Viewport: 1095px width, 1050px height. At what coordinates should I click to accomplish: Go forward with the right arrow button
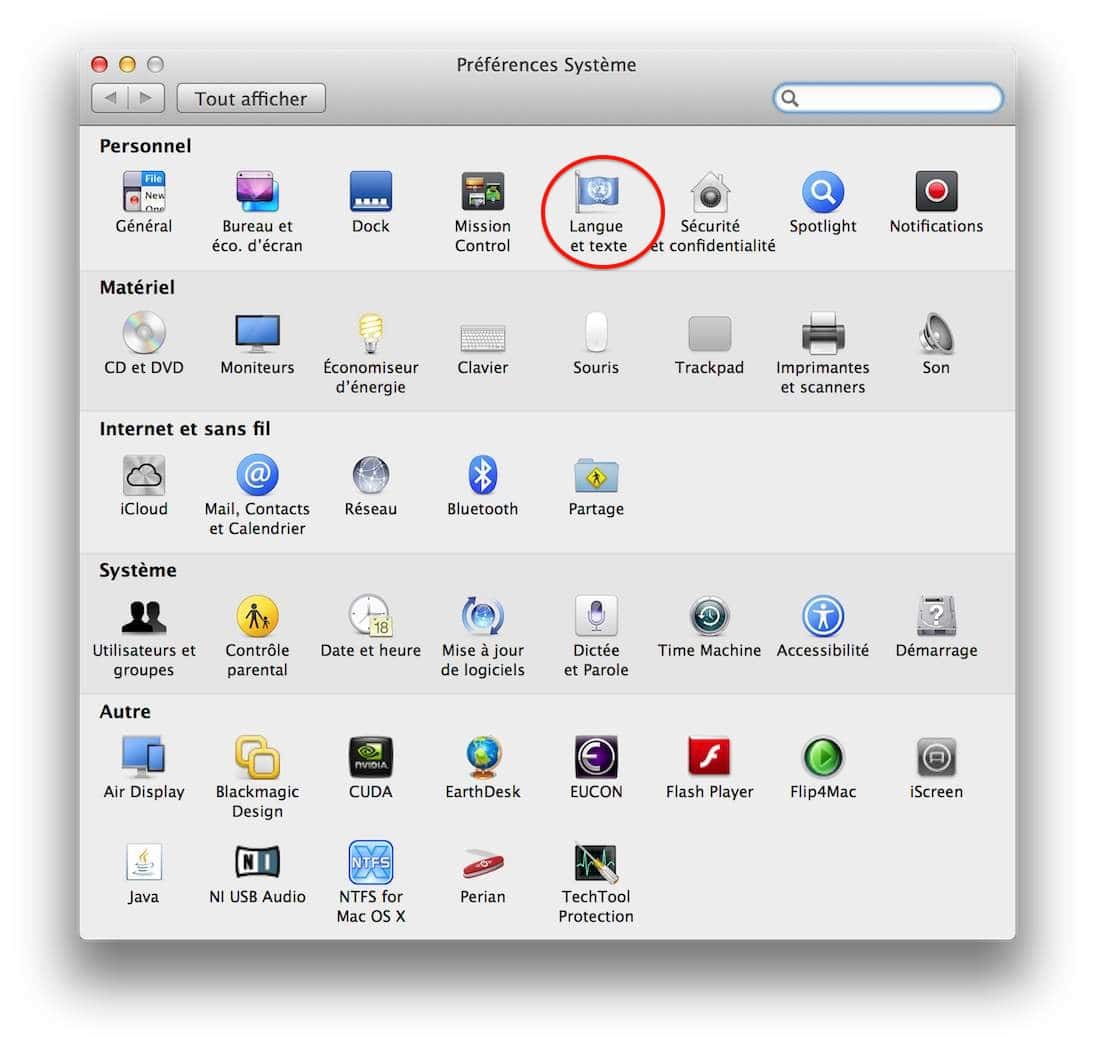[x=147, y=98]
